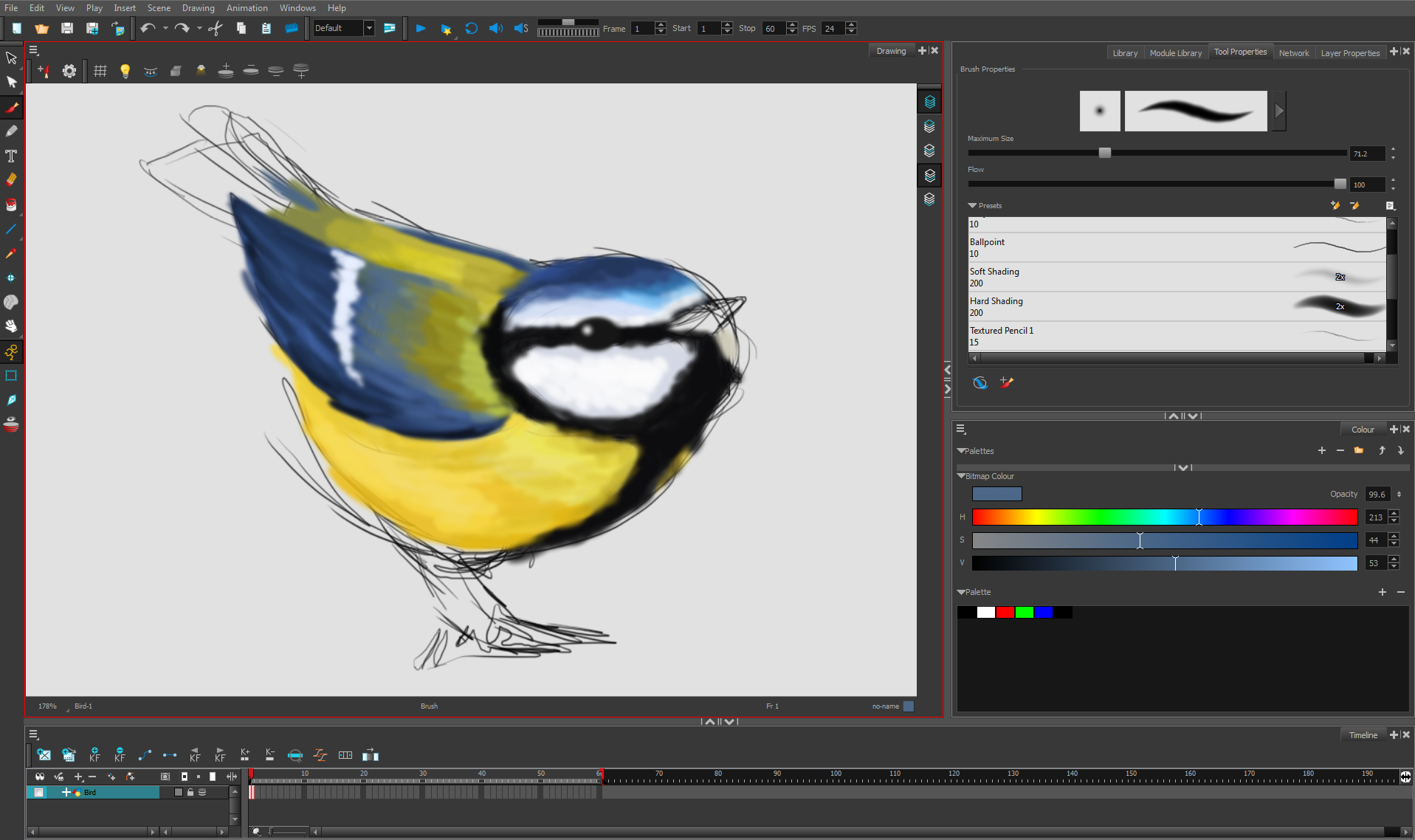Select the Eraser tool
The image size is (1415, 840).
pyautogui.click(x=12, y=179)
